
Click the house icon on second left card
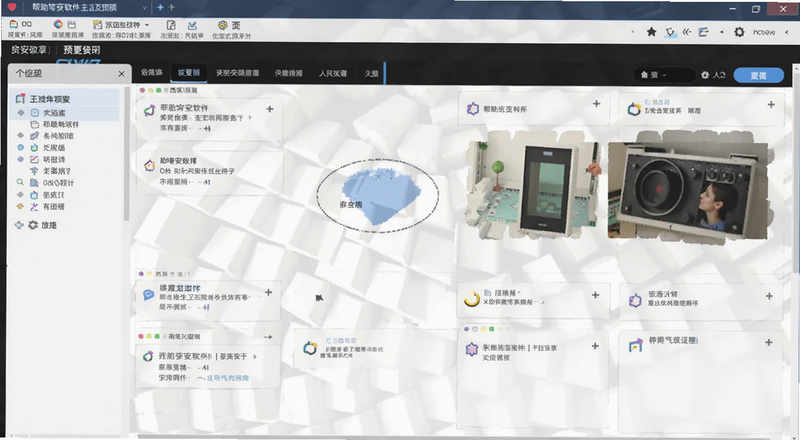(149, 165)
